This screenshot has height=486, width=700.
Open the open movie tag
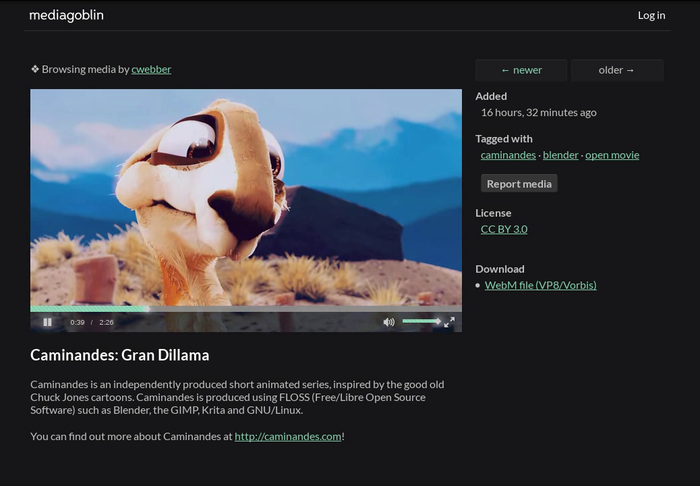click(612, 155)
